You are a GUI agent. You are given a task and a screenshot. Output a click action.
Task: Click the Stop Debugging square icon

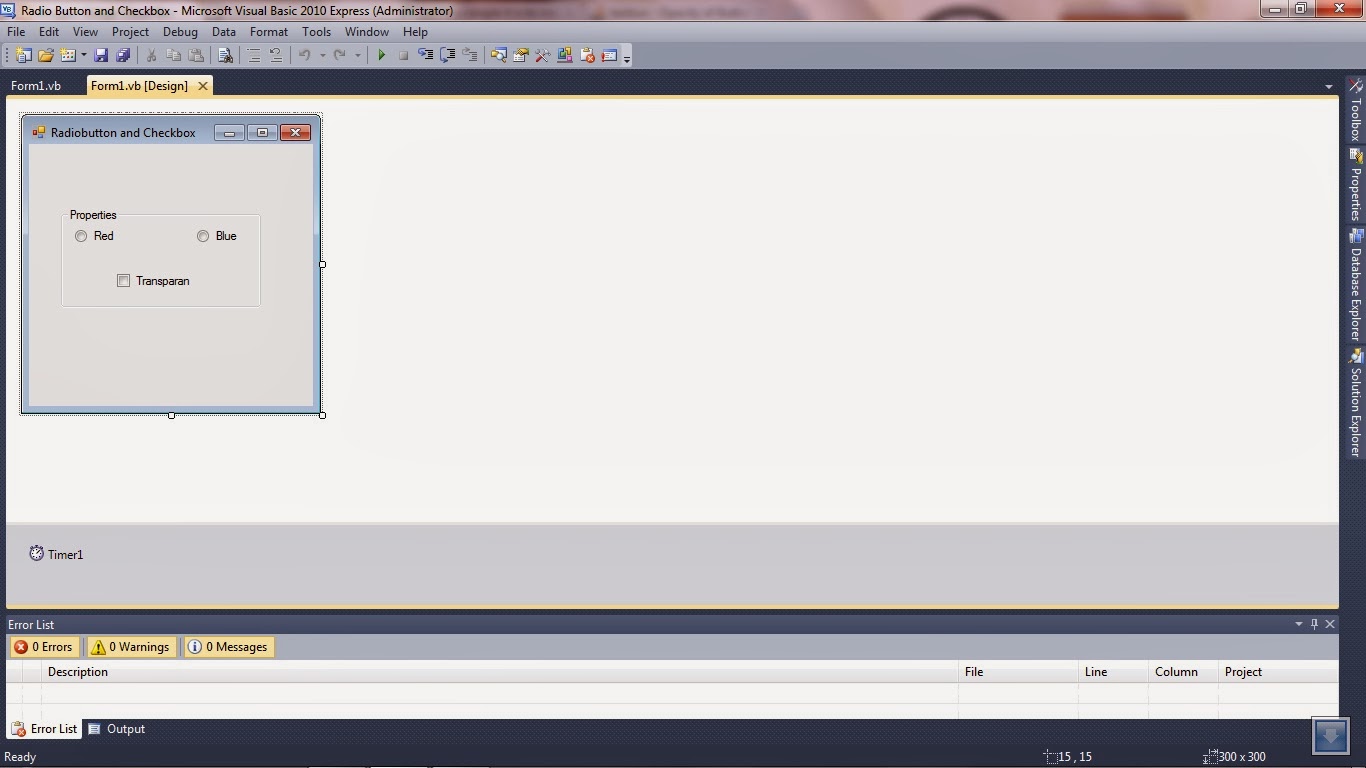(x=403, y=56)
